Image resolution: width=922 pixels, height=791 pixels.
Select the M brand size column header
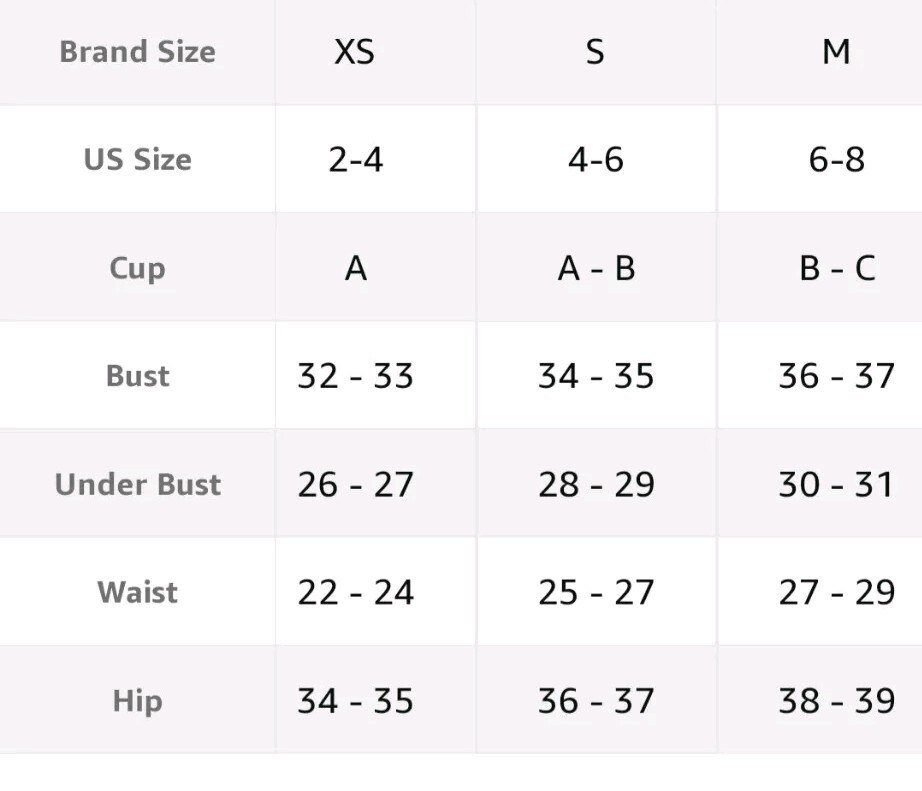tap(835, 52)
